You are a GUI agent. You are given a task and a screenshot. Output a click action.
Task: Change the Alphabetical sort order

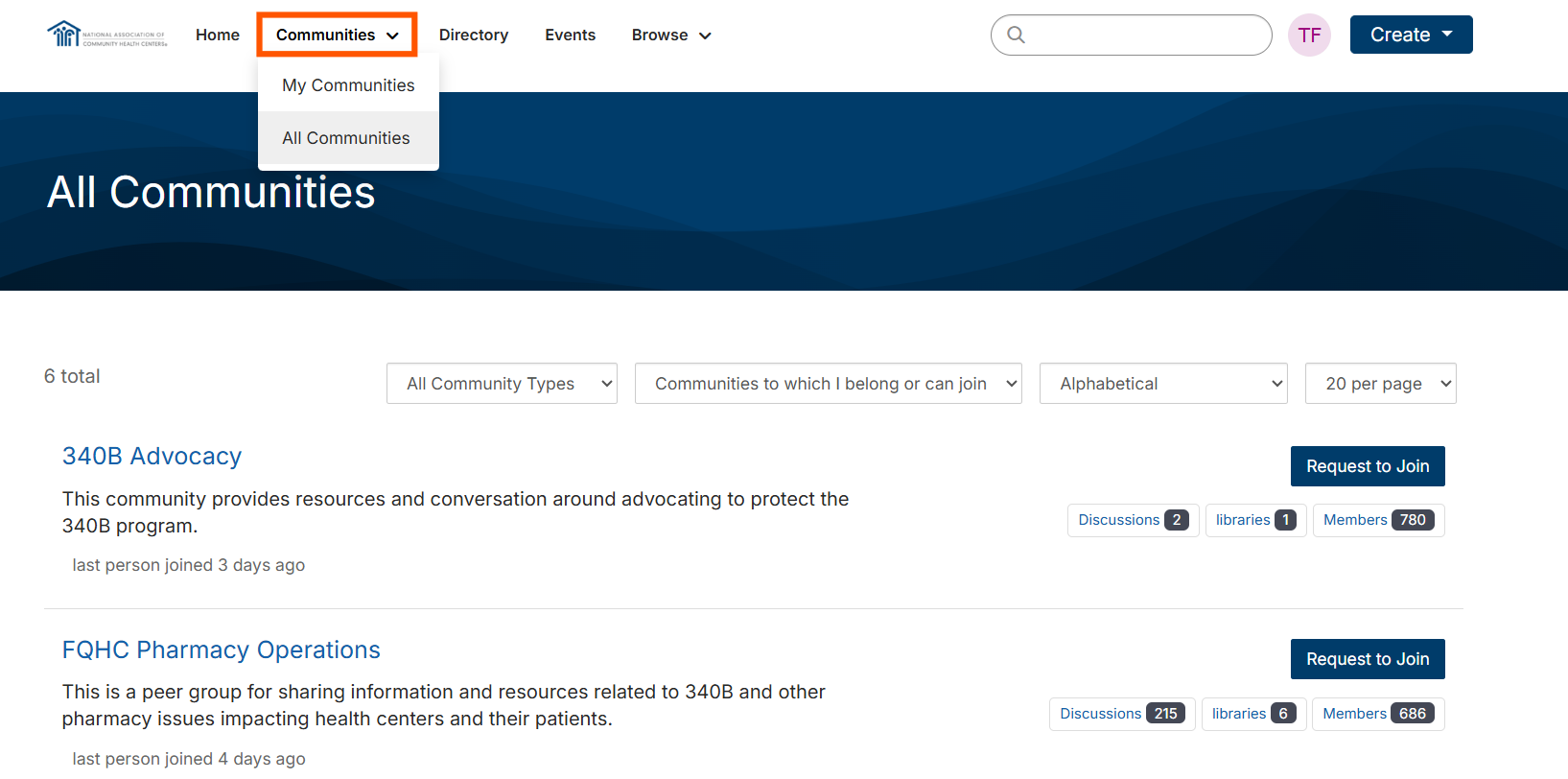pyautogui.click(x=1163, y=384)
